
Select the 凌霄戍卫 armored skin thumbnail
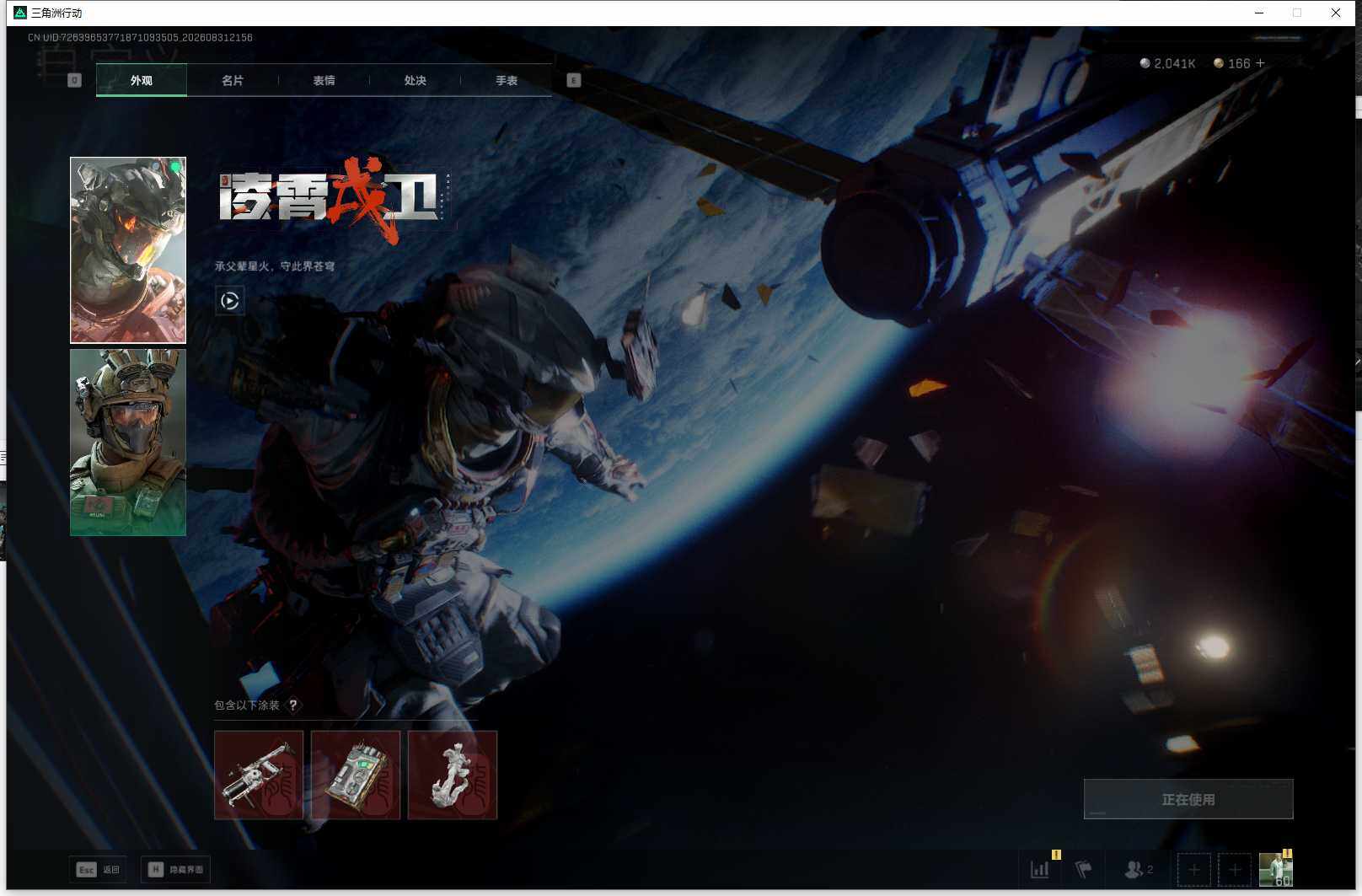tap(128, 250)
